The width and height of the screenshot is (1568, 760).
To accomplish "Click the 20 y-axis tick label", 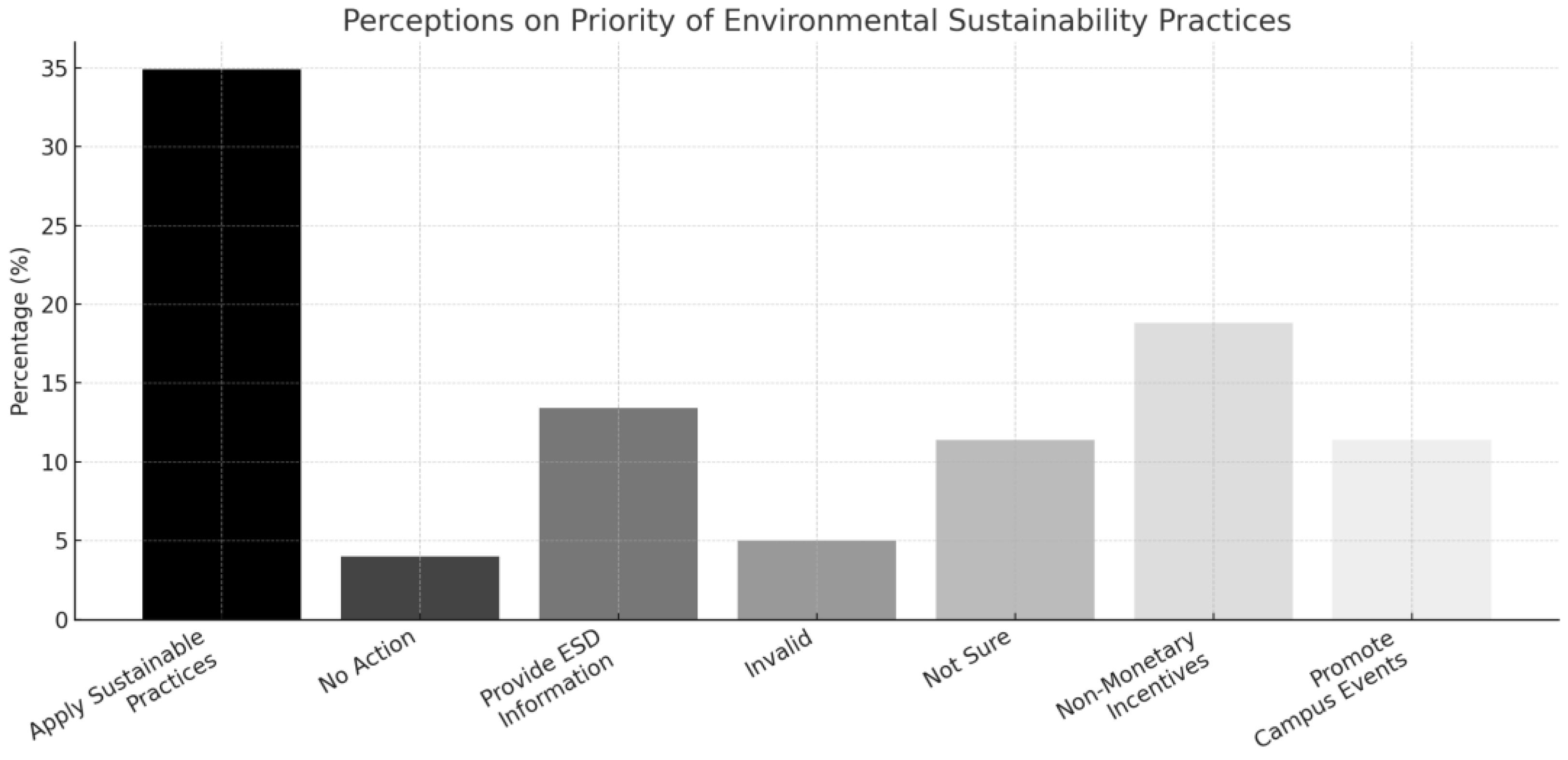I will coord(54,305).
